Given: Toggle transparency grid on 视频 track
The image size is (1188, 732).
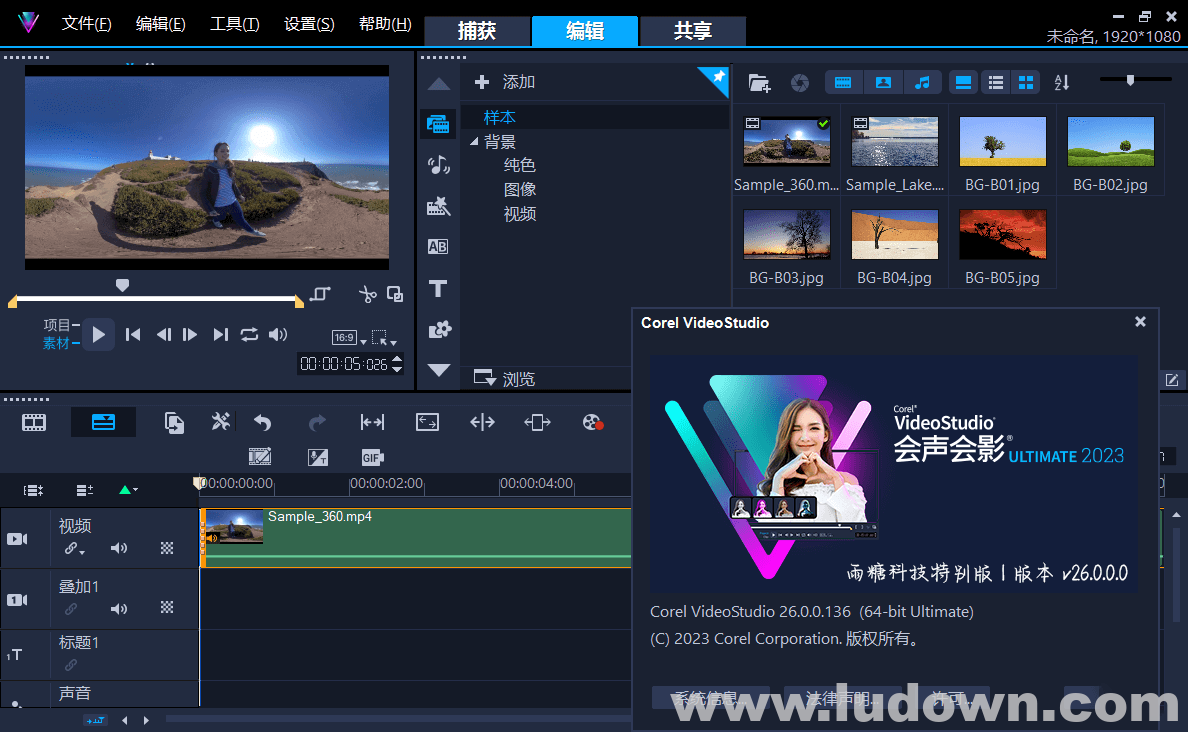Looking at the screenshot, I should pyautogui.click(x=167, y=548).
